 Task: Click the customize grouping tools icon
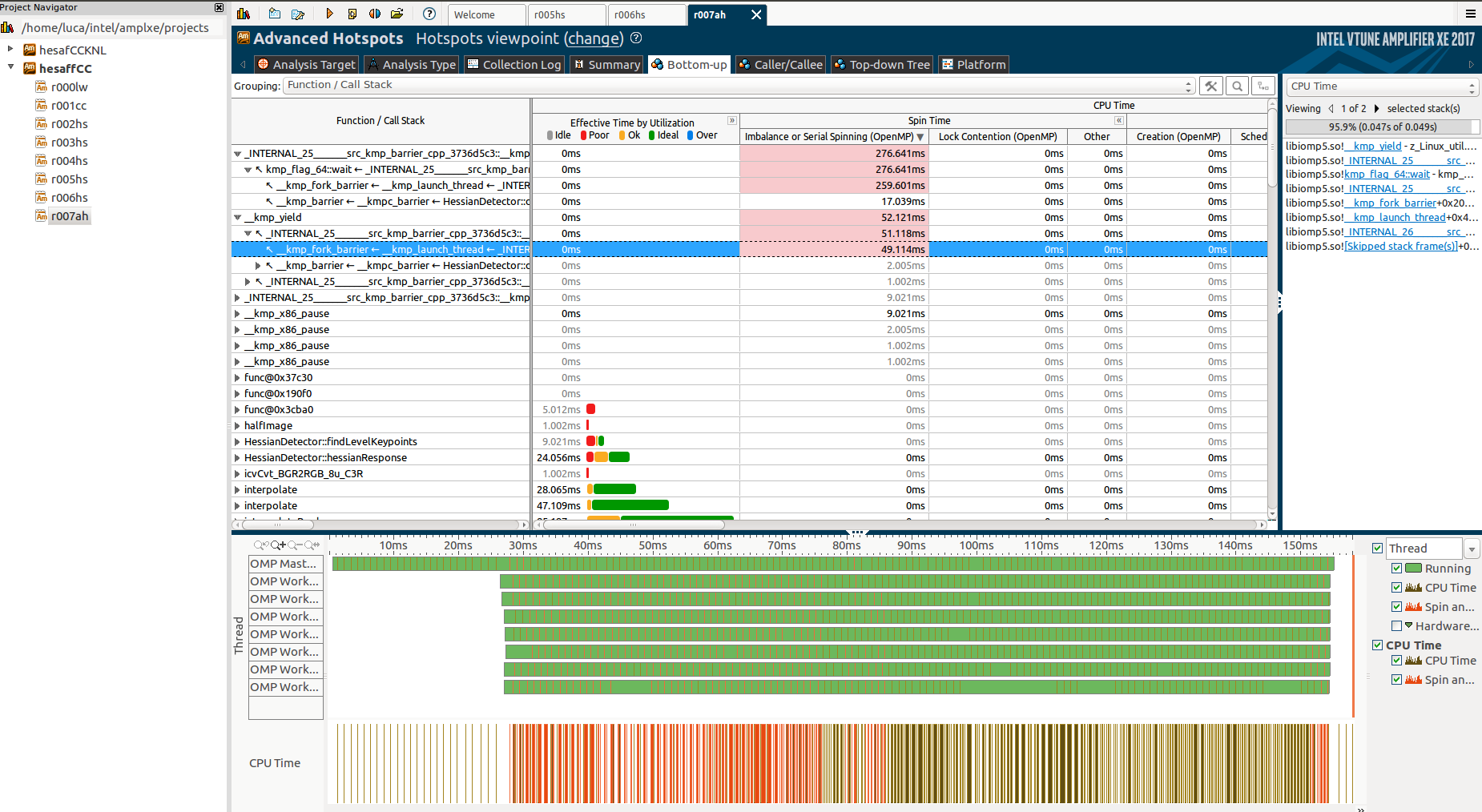(1211, 86)
